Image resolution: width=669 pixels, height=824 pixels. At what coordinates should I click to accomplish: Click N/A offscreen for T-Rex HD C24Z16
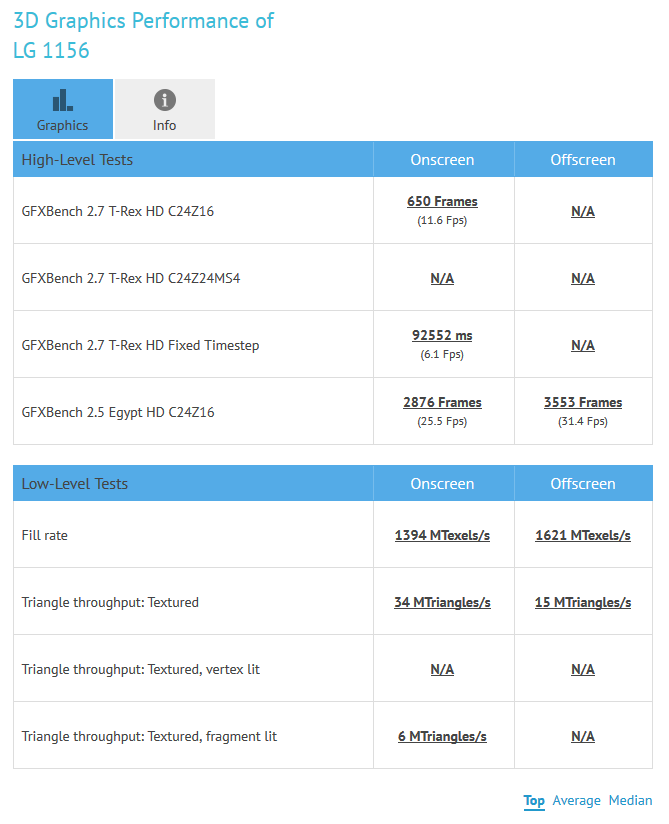(x=583, y=211)
